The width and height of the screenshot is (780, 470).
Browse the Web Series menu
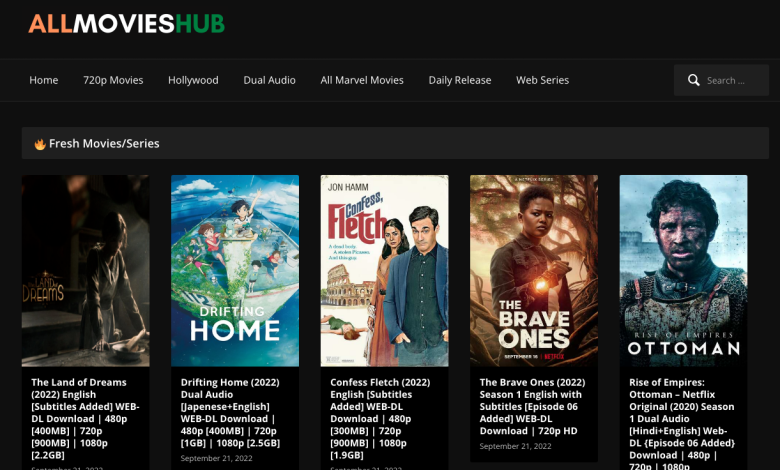click(542, 80)
